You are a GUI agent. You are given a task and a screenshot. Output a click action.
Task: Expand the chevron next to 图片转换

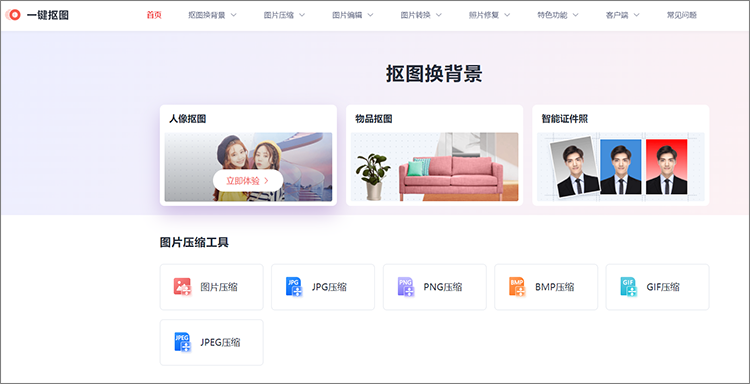click(x=439, y=15)
